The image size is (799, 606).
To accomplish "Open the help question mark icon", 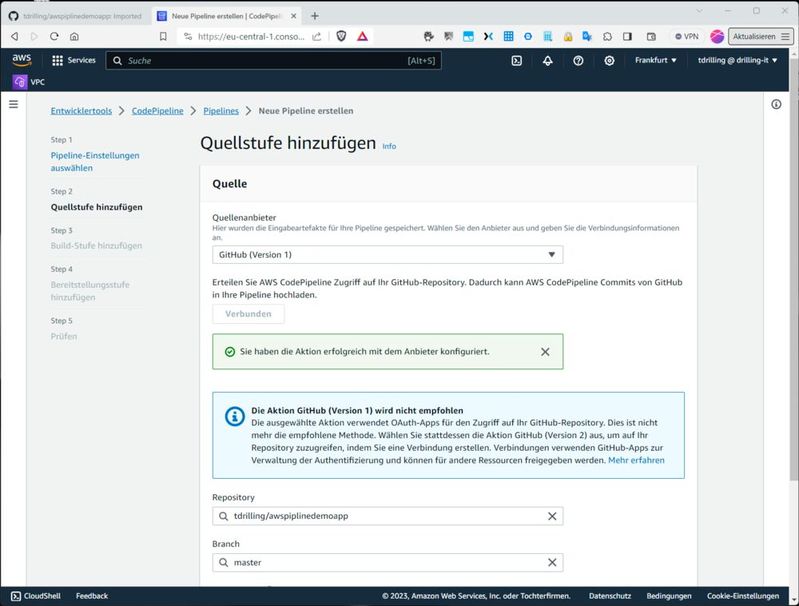I will [578, 61].
